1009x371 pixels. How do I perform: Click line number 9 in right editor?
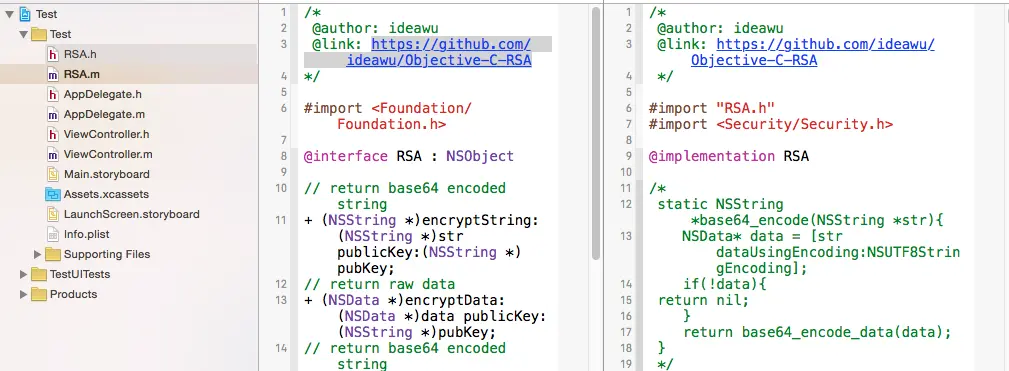coord(629,156)
